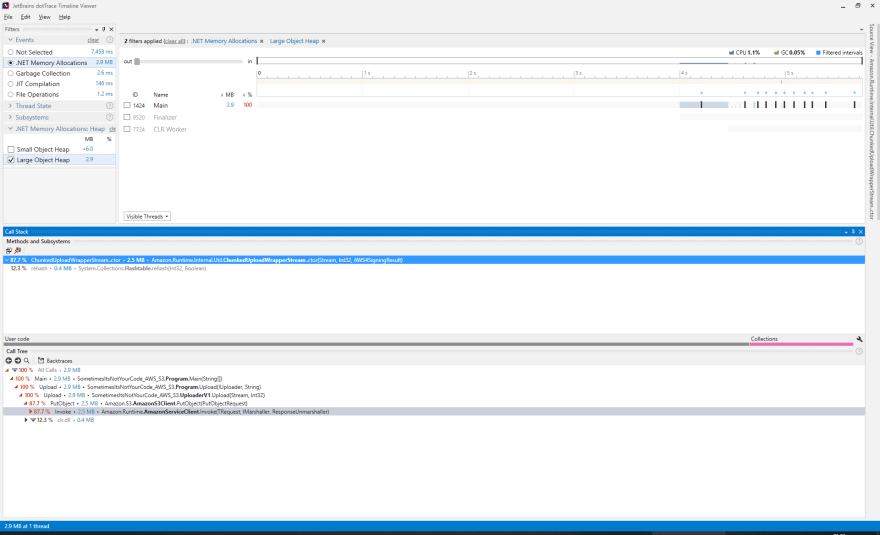Close the Filters panel
This screenshot has height=535, width=880.
(x=111, y=29)
